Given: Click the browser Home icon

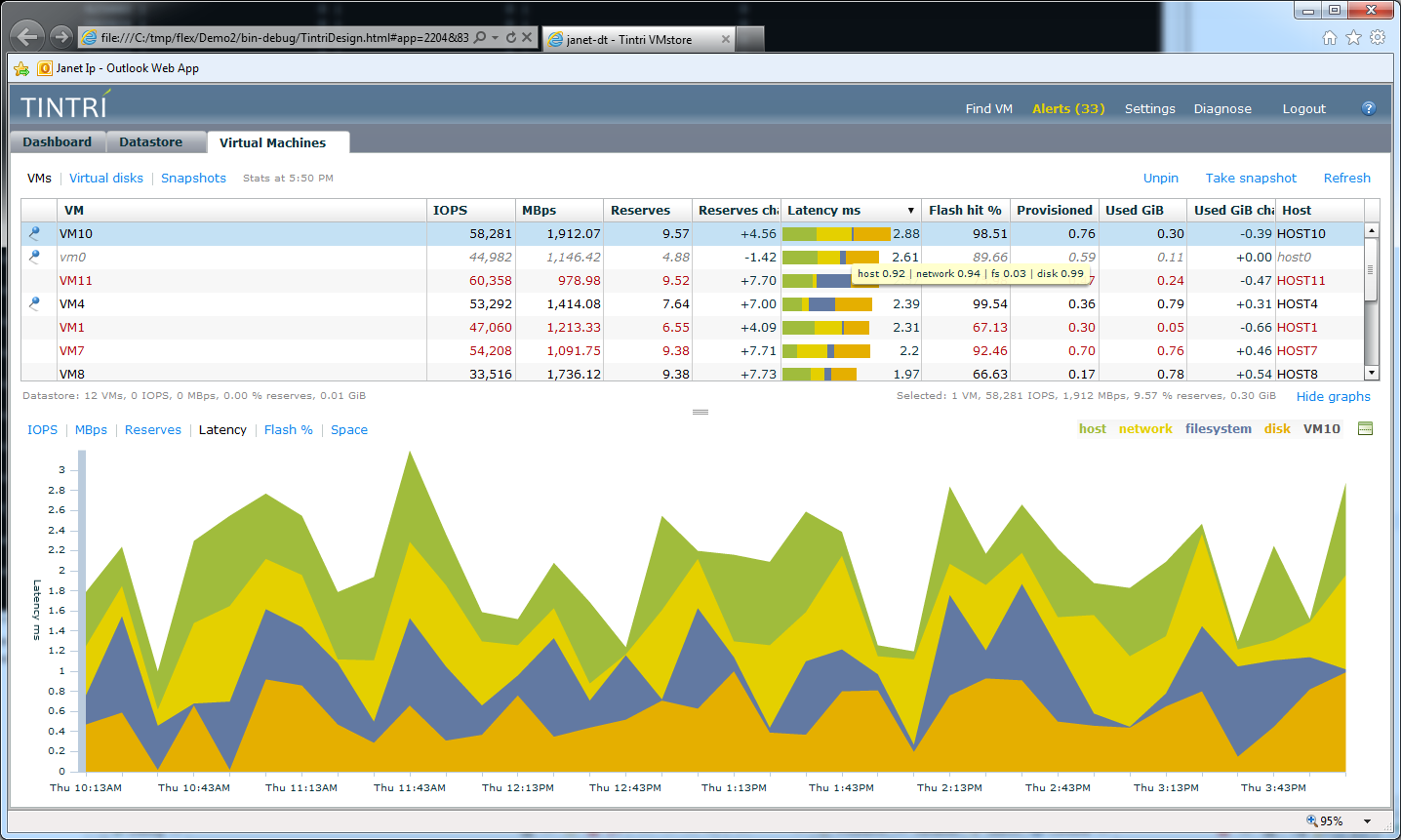Looking at the screenshot, I should pyautogui.click(x=1330, y=37).
